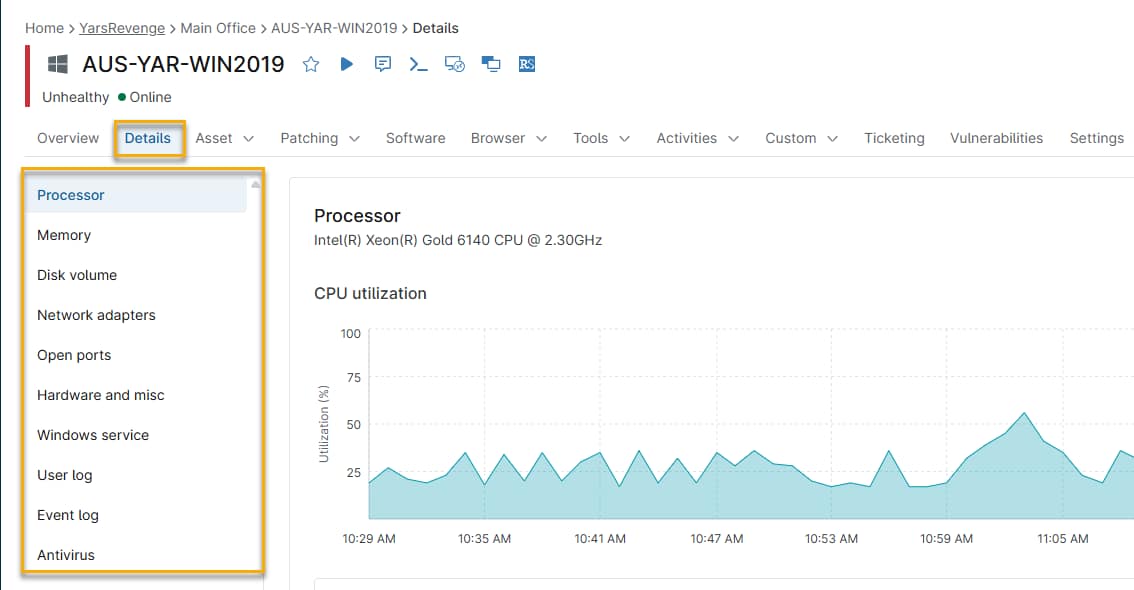
Task: Open the Activities dropdown
Action: 697,138
